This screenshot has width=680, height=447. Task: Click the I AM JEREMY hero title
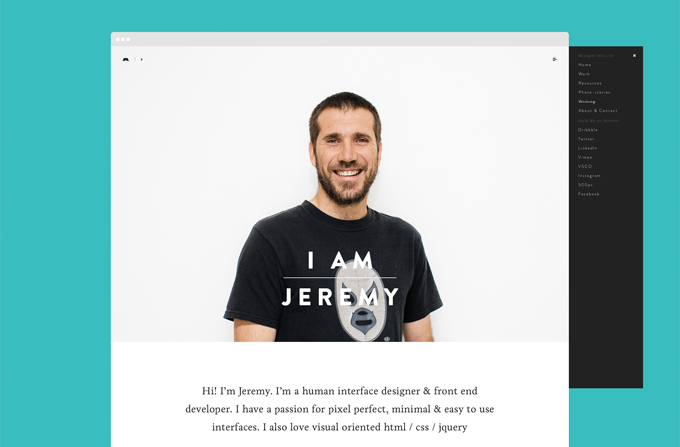pos(340,278)
